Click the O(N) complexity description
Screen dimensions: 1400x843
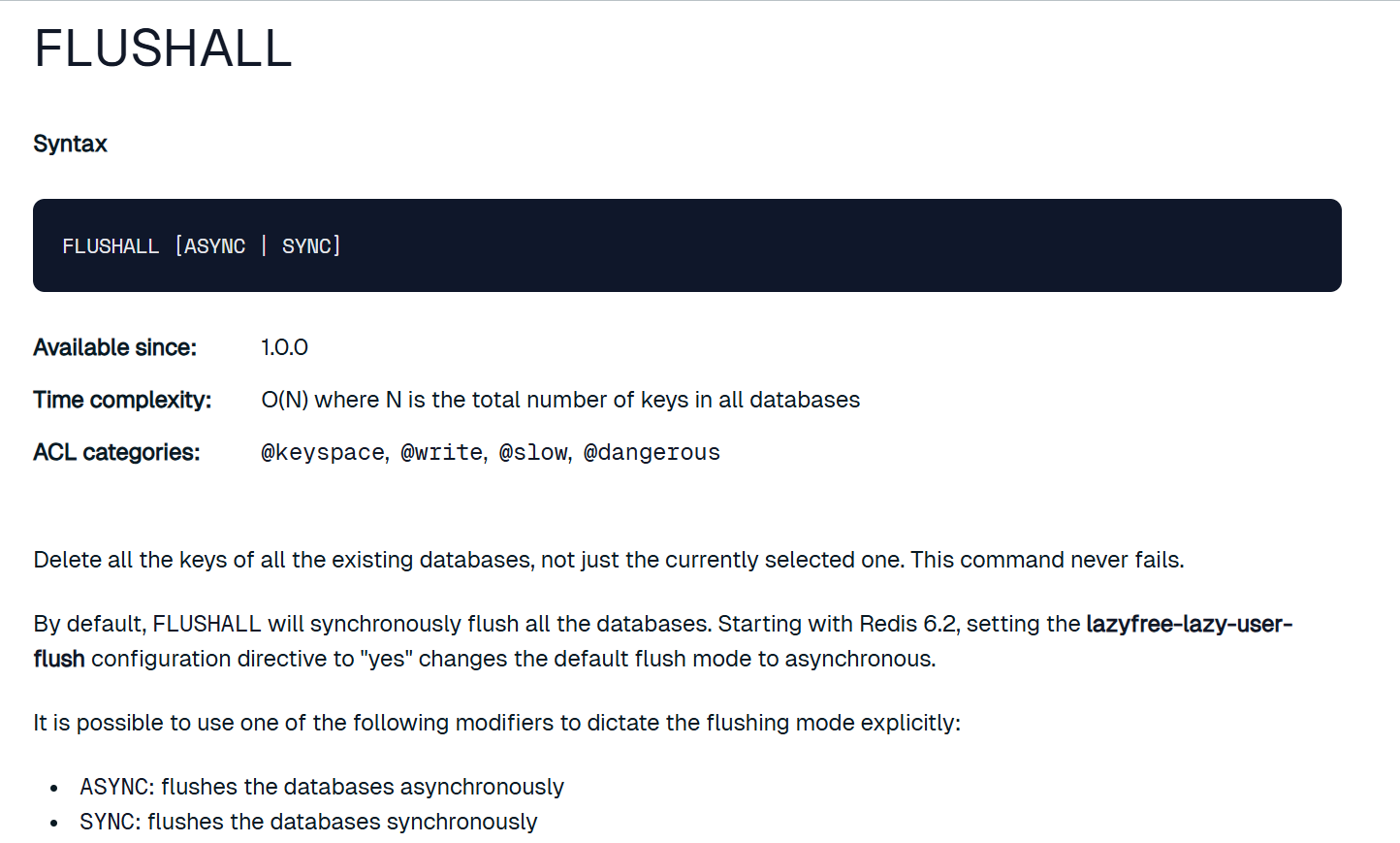click(x=560, y=400)
